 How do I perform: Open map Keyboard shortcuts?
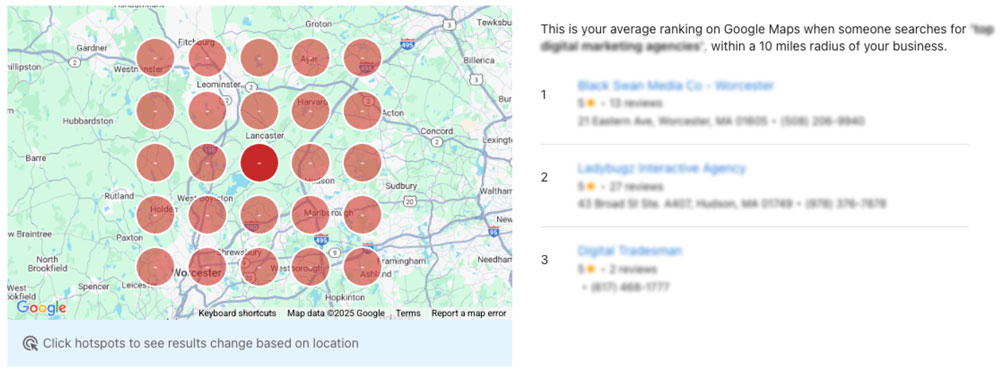(x=237, y=313)
